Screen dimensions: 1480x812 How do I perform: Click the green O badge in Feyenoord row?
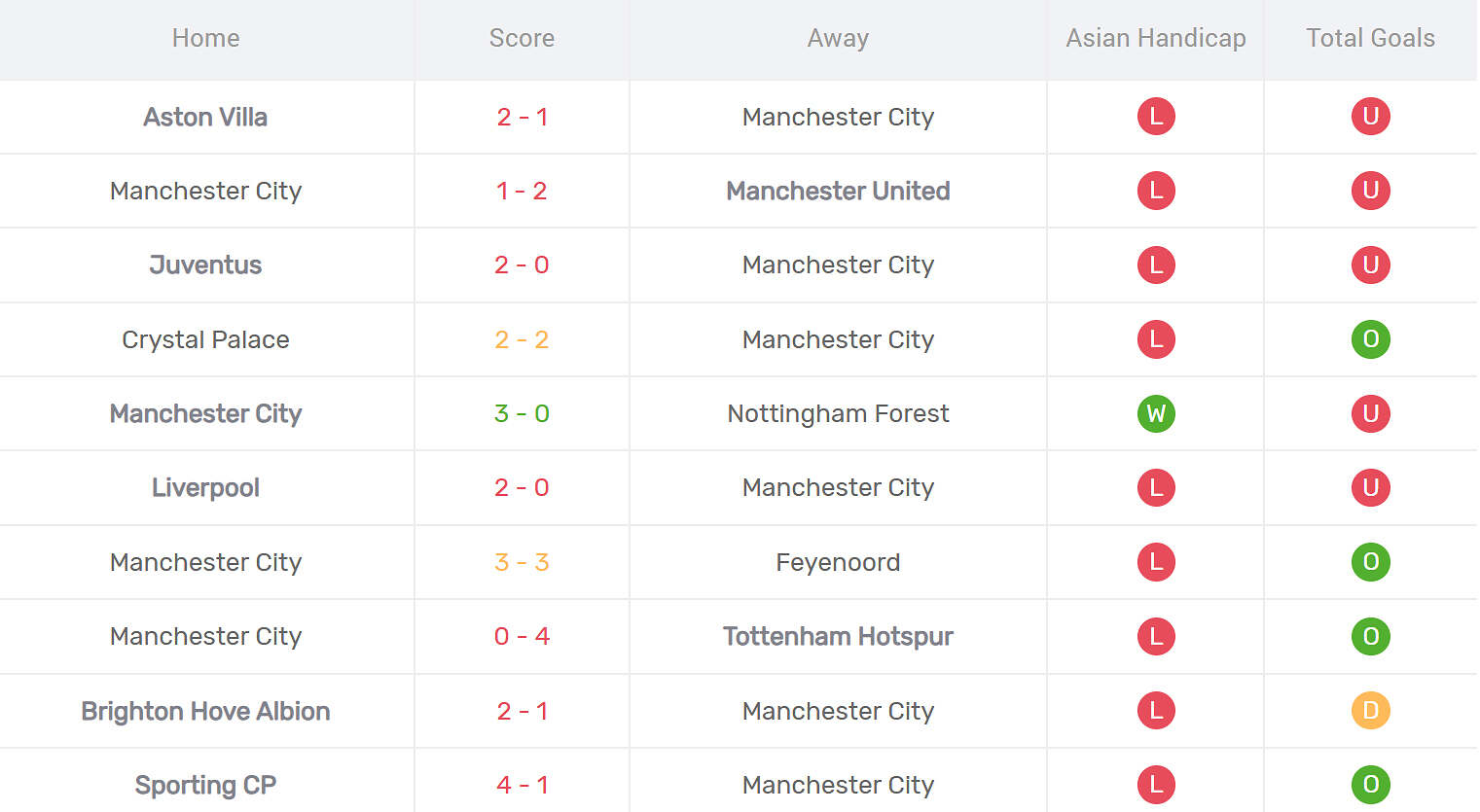tap(1370, 562)
